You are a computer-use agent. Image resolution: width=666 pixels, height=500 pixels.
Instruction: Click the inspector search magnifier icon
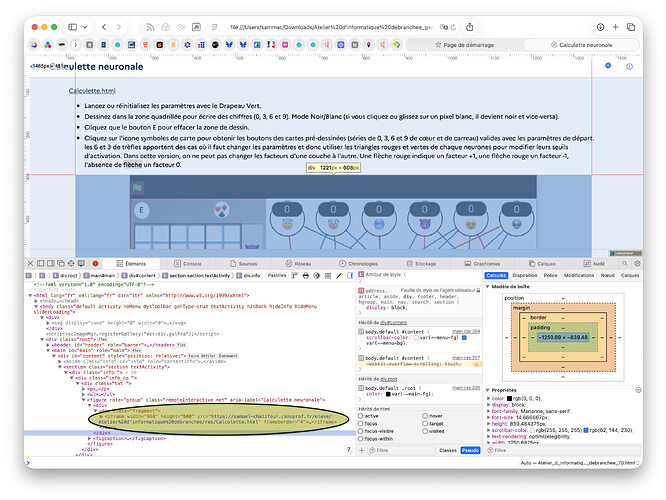[625, 263]
